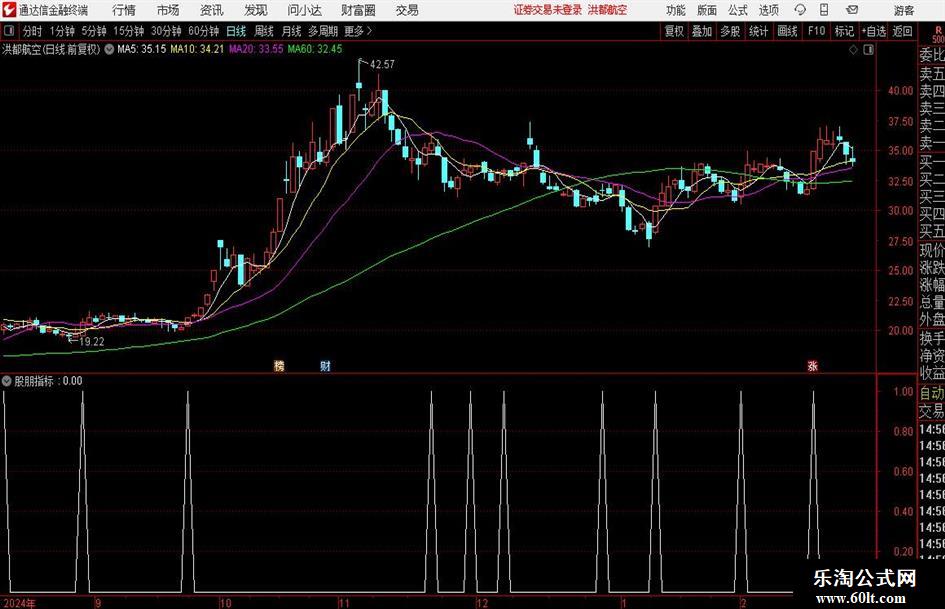Viewport: 945px width, 609px height.
Task: Click the 复权 button
Action: [674, 31]
